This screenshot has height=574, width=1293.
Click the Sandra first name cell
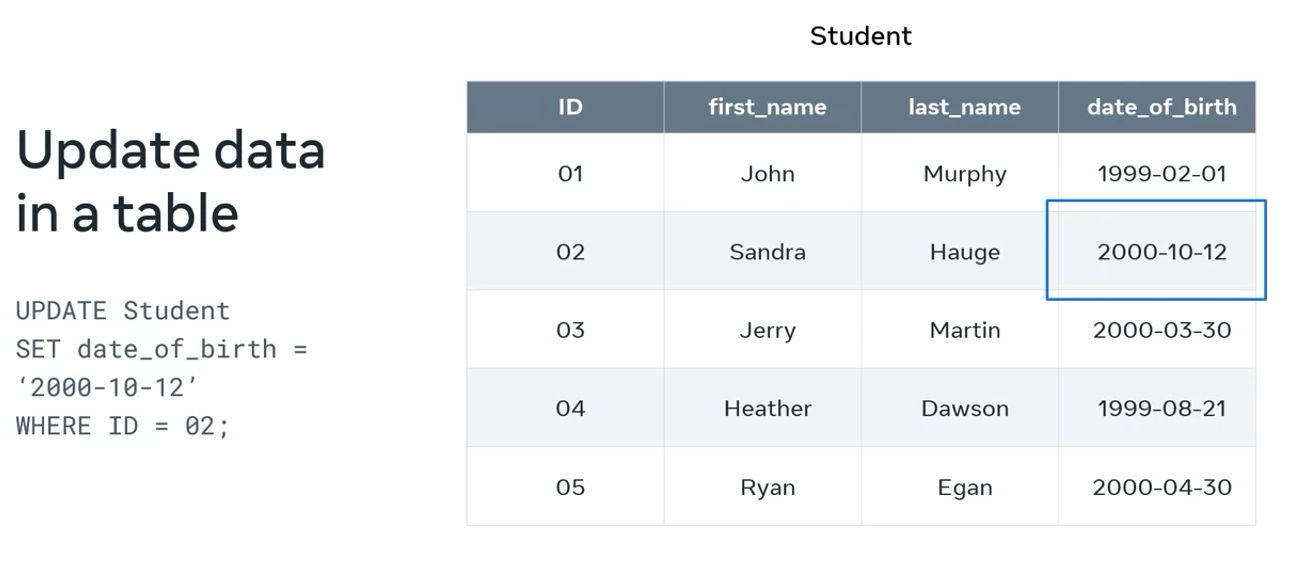tap(767, 252)
